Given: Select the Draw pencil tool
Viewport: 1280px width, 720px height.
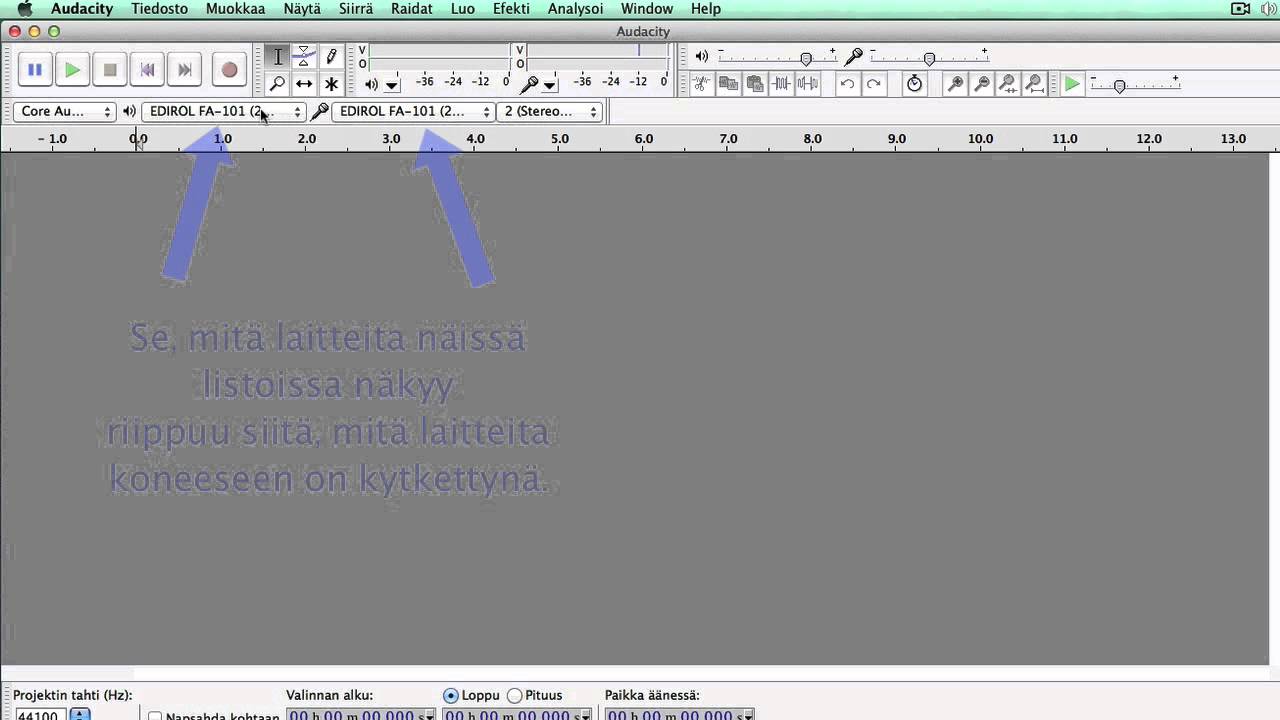Looking at the screenshot, I should (331, 57).
